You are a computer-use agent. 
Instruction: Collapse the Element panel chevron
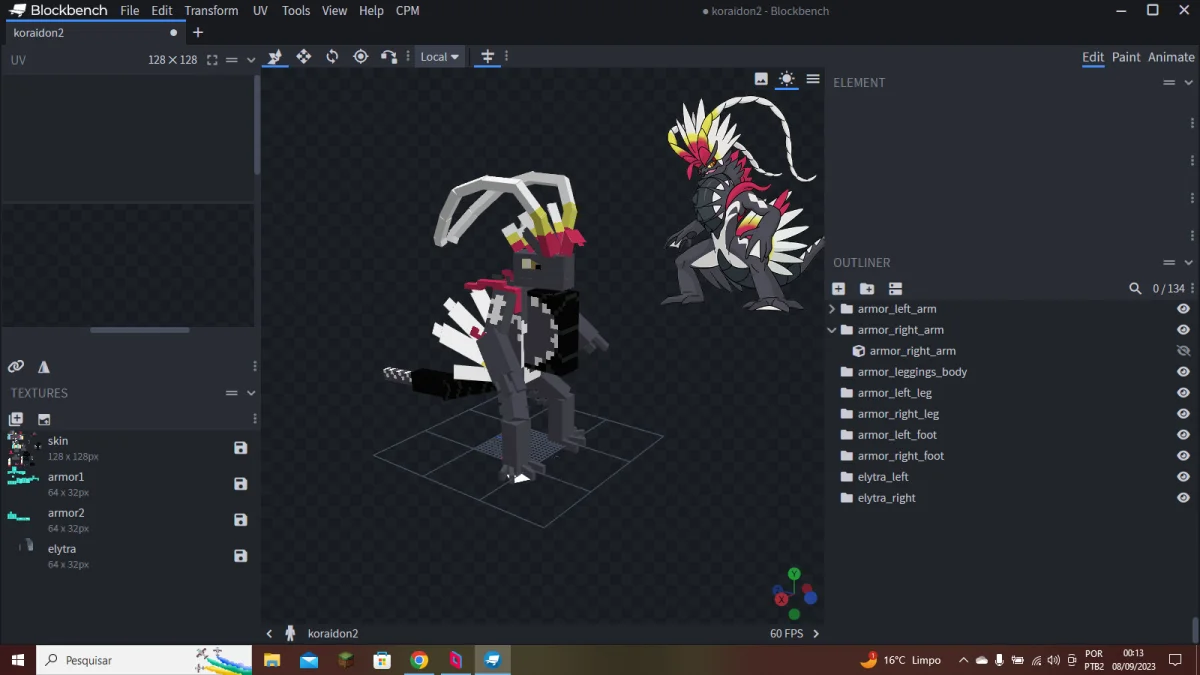(1188, 83)
